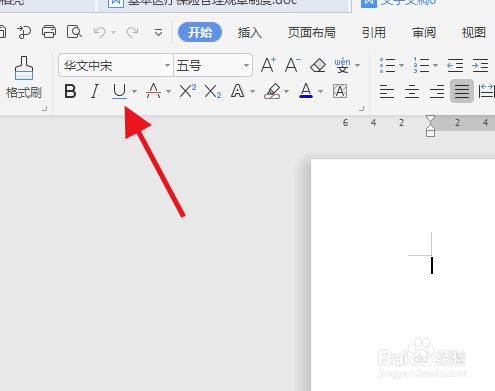Align text left
The height and width of the screenshot is (391, 495).
(x=387, y=91)
